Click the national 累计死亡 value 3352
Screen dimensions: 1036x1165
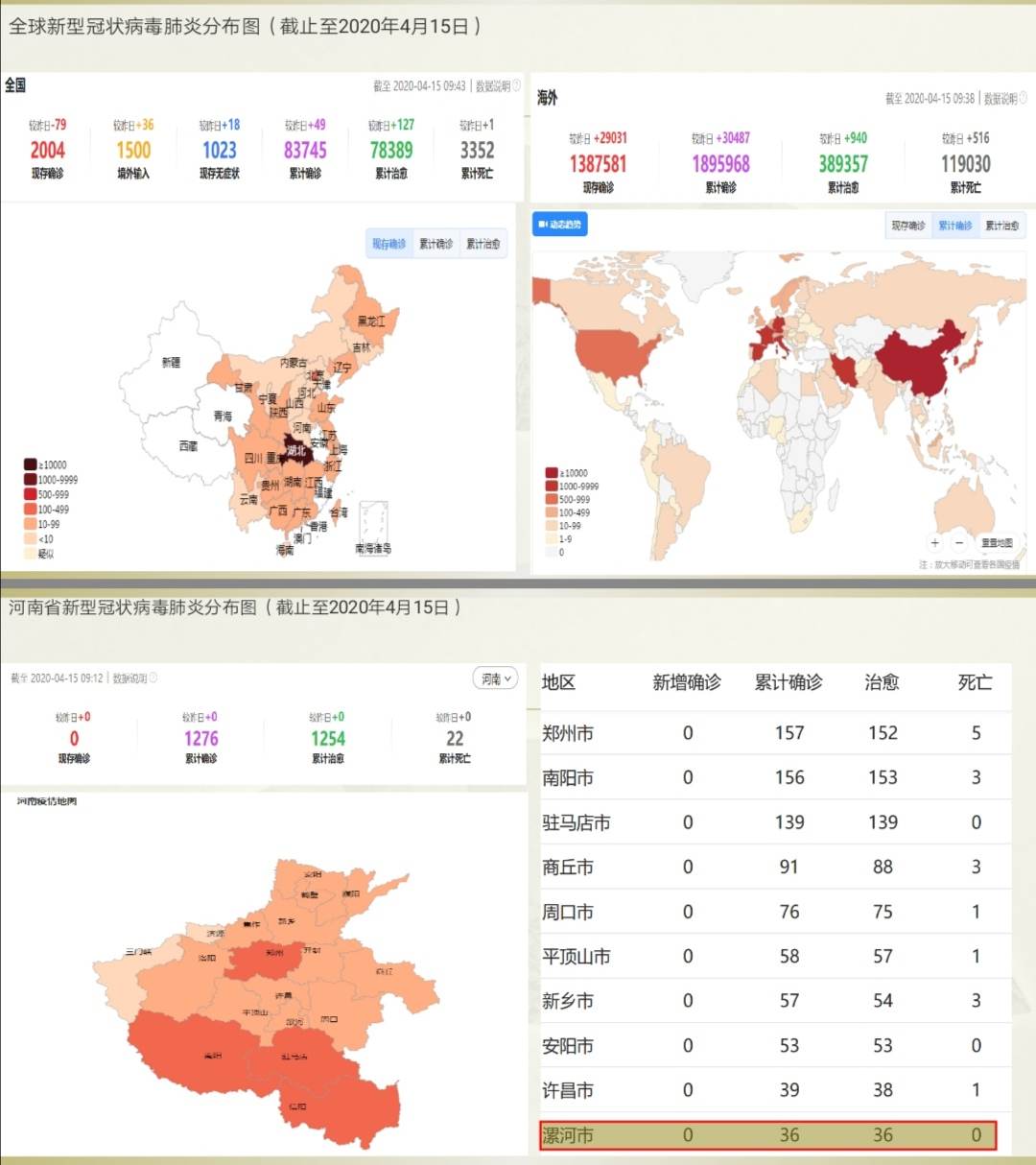click(x=477, y=151)
